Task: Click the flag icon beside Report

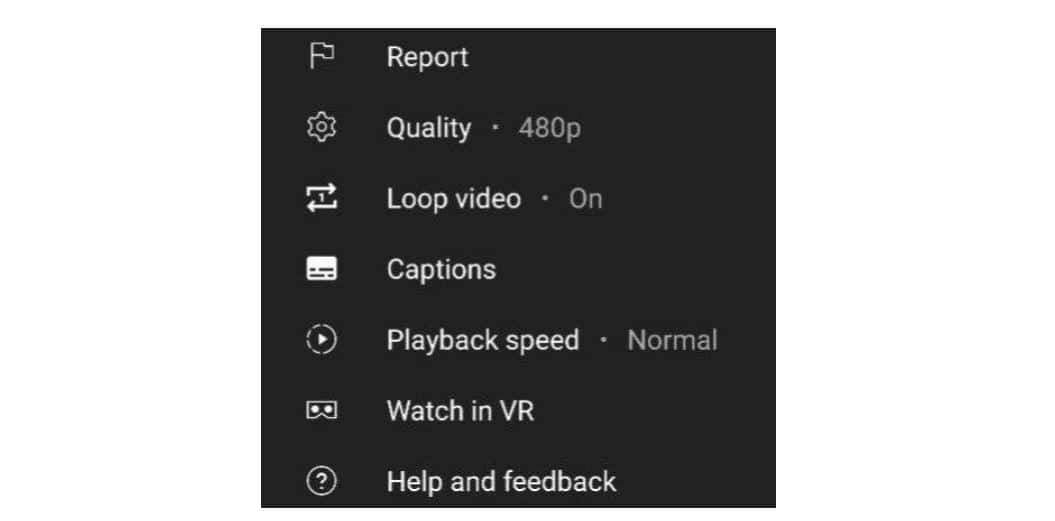Action: 321,57
